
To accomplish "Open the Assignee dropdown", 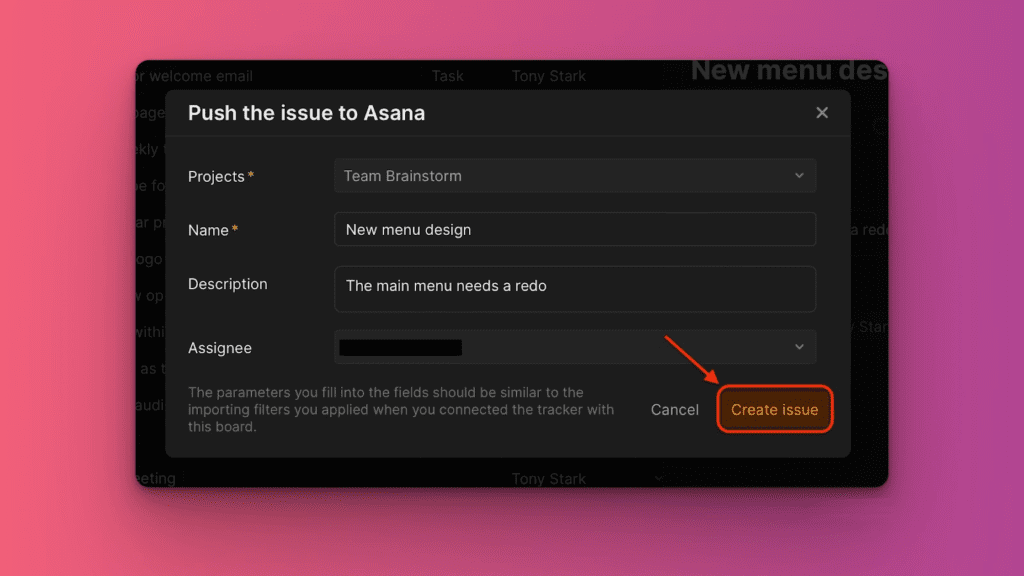I will point(574,347).
